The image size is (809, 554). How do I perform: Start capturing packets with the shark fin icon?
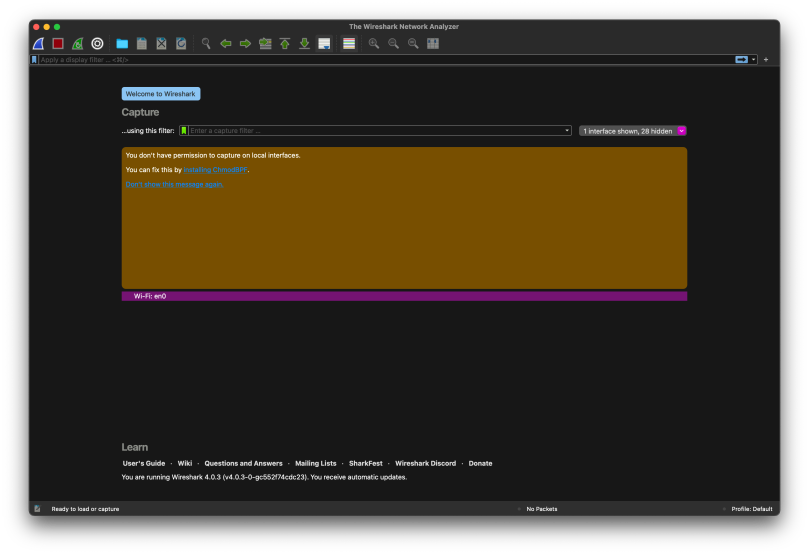click(x=39, y=44)
